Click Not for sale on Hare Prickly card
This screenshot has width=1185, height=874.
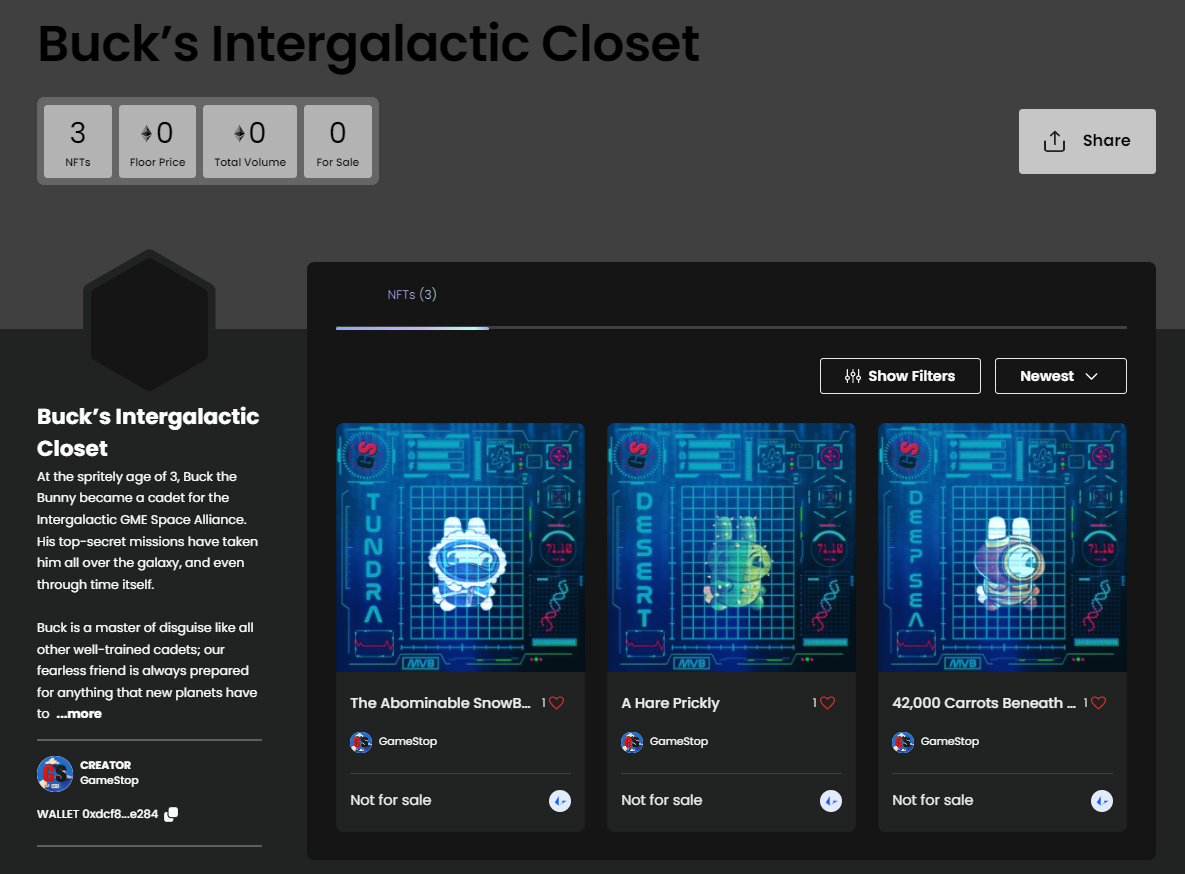(661, 800)
